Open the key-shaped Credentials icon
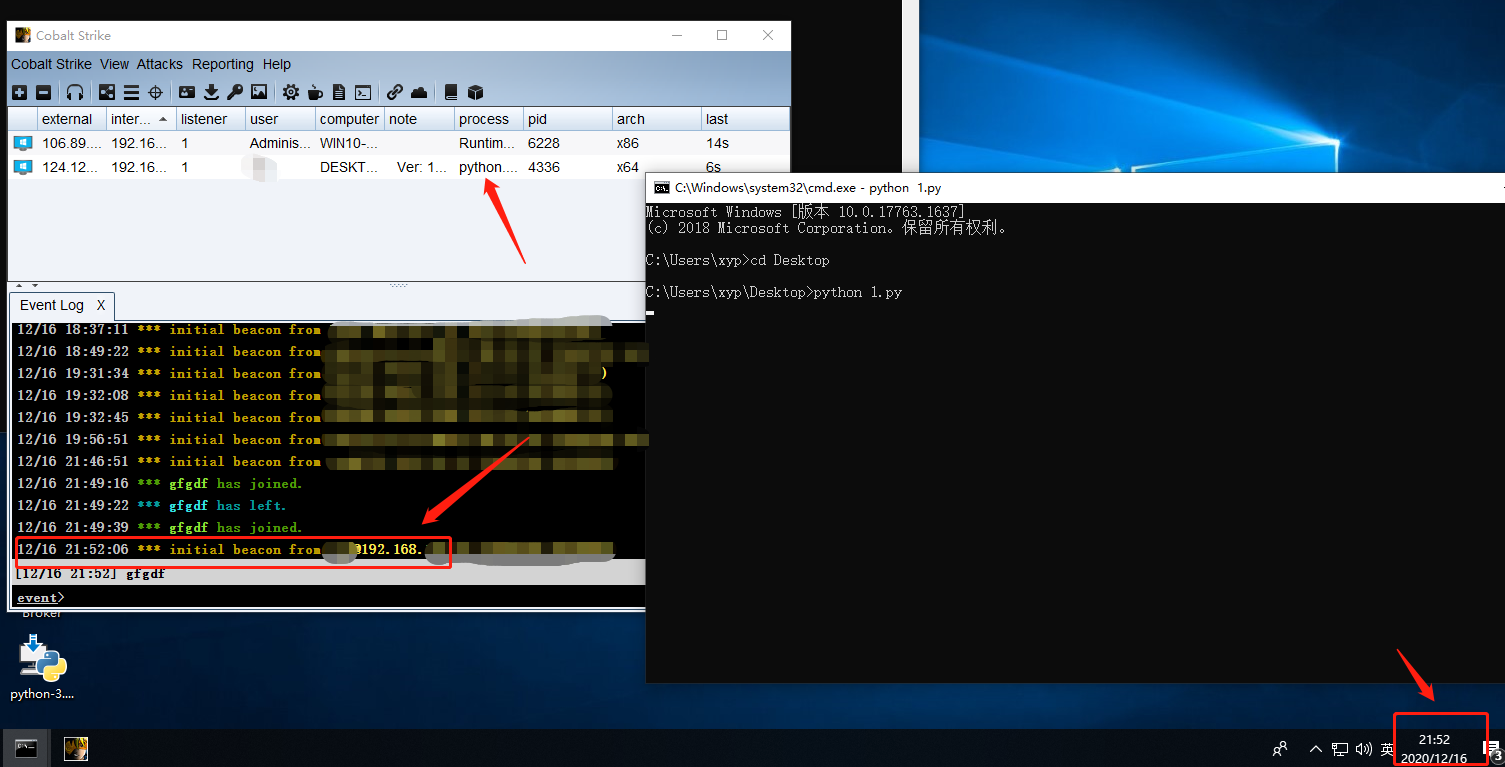This screenshot has width=1505, height=767. (235, 92)
